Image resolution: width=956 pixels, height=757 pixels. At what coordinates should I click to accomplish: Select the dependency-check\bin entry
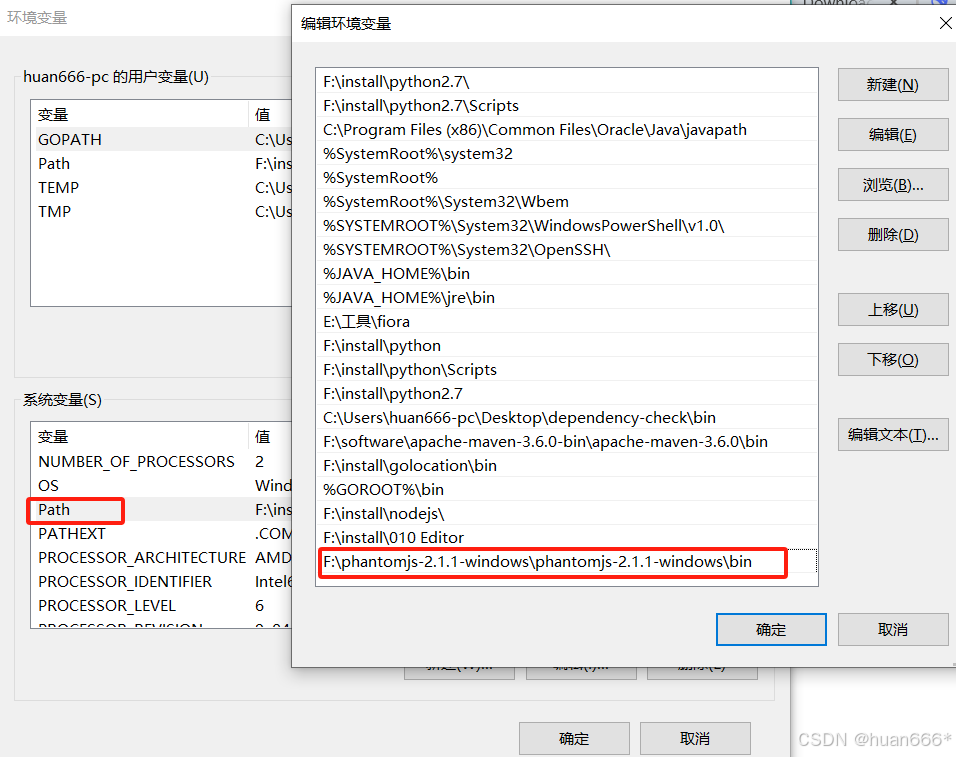(567, 418)
